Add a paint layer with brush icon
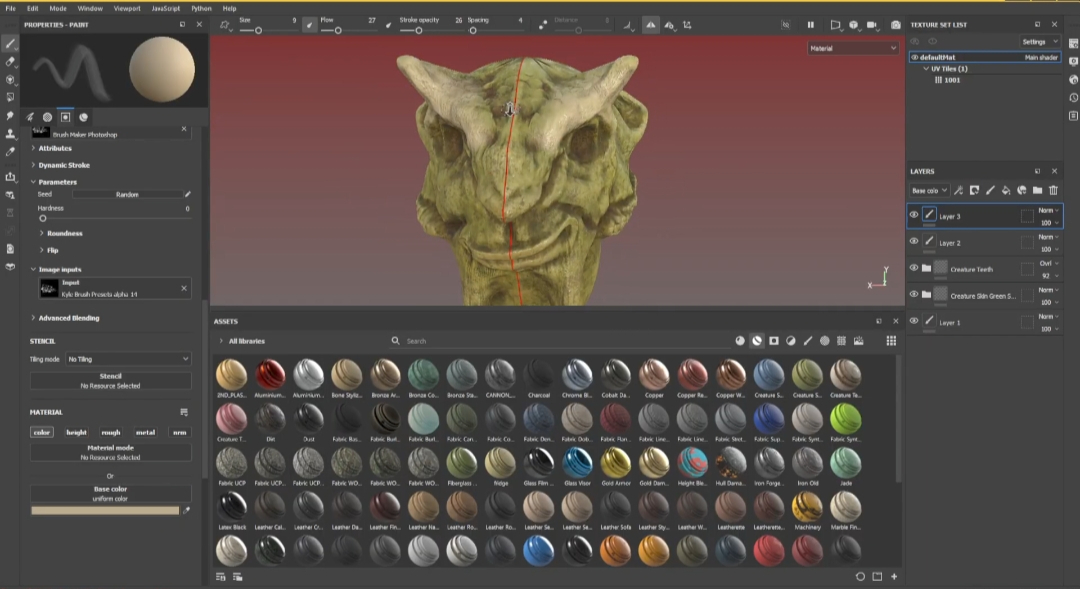1080x589 pixels. pos(990,190)
